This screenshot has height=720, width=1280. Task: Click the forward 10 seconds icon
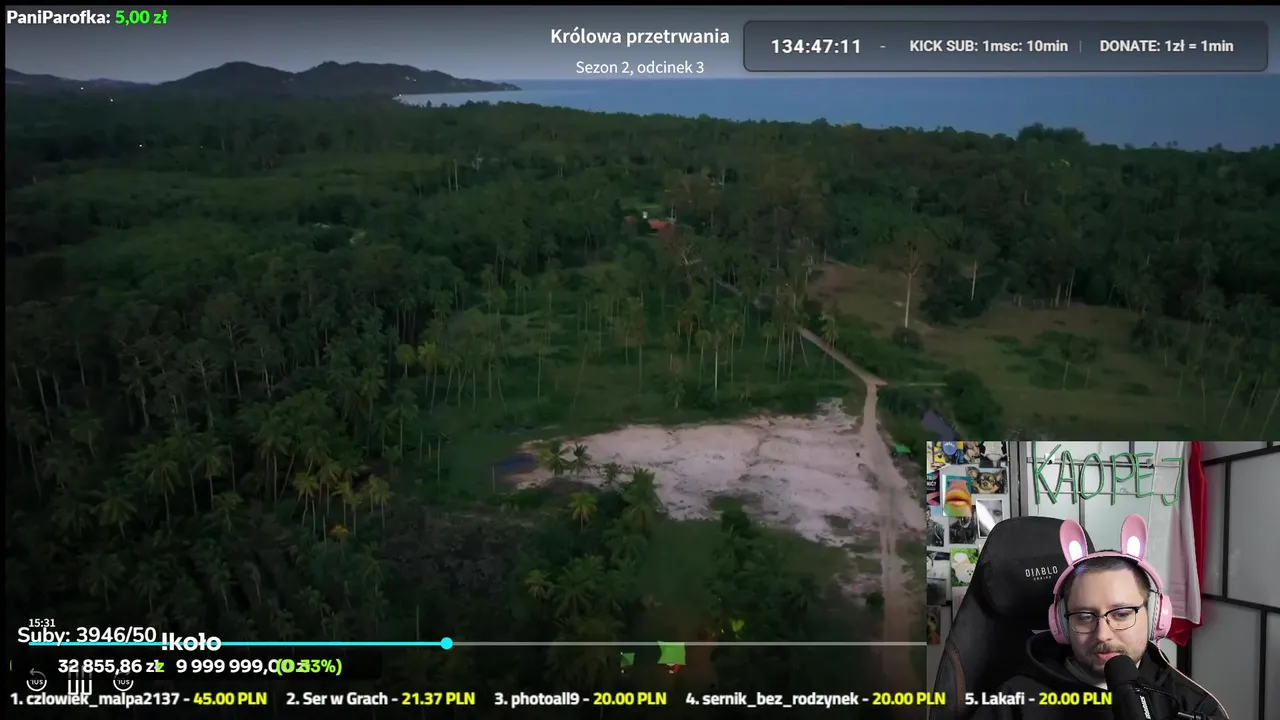tap(123, 681)
